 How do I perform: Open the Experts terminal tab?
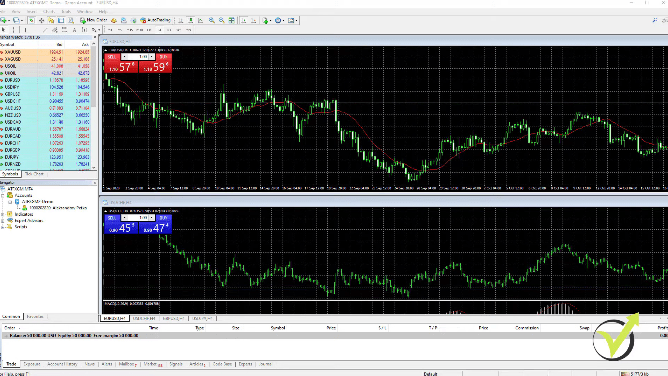point(245,365)
